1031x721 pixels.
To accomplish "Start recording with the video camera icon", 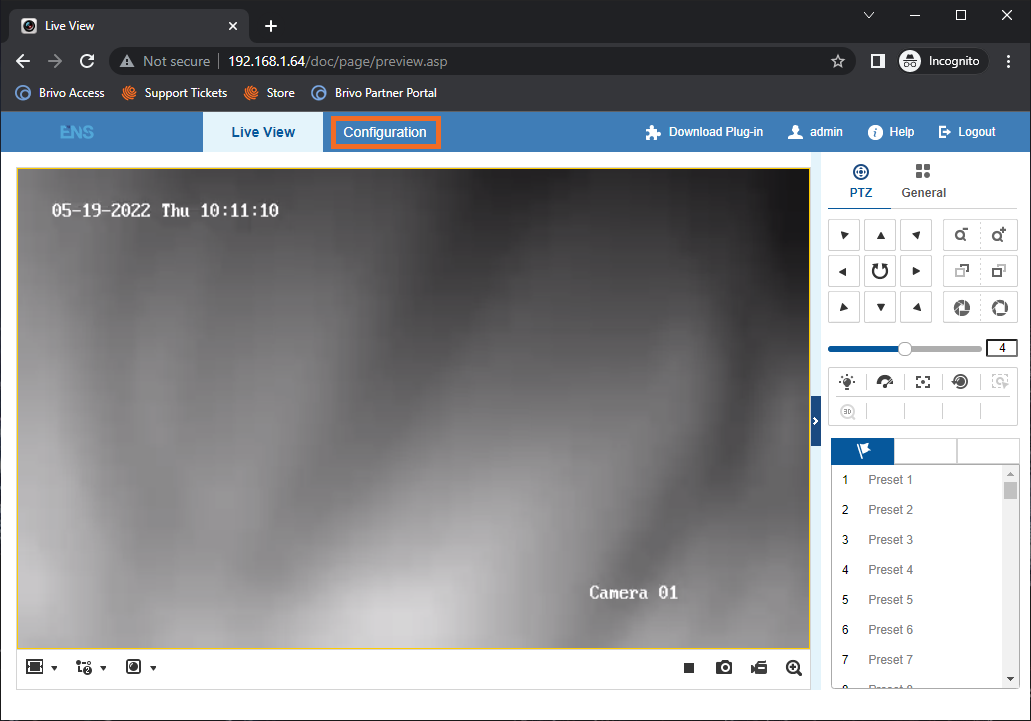I will tap(759, 668).
